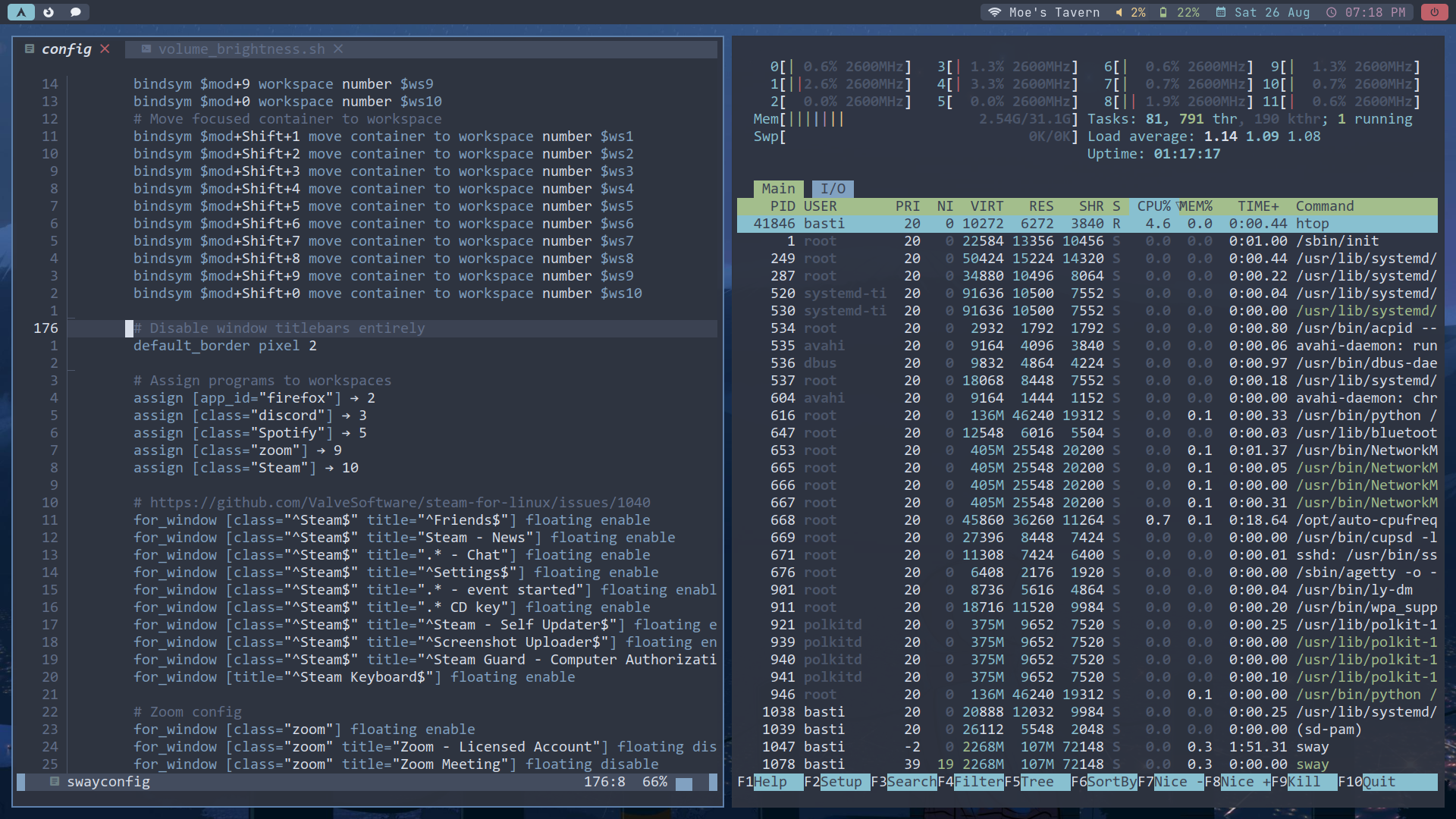Switch to htop I/O tab
Screen dimensions: 1456x819
[x=833, y=189]
